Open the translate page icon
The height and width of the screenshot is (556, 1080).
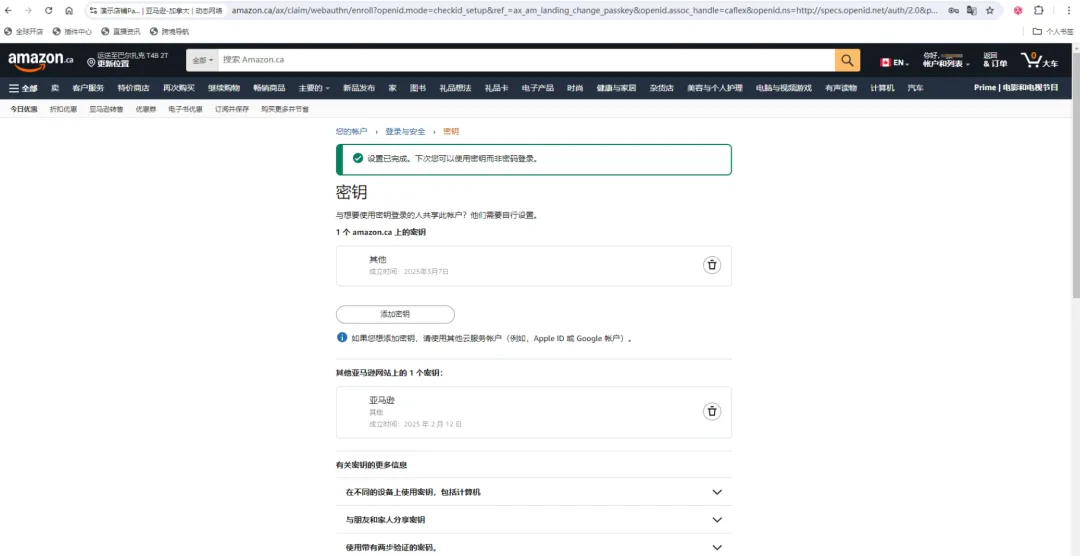(971, 10)
